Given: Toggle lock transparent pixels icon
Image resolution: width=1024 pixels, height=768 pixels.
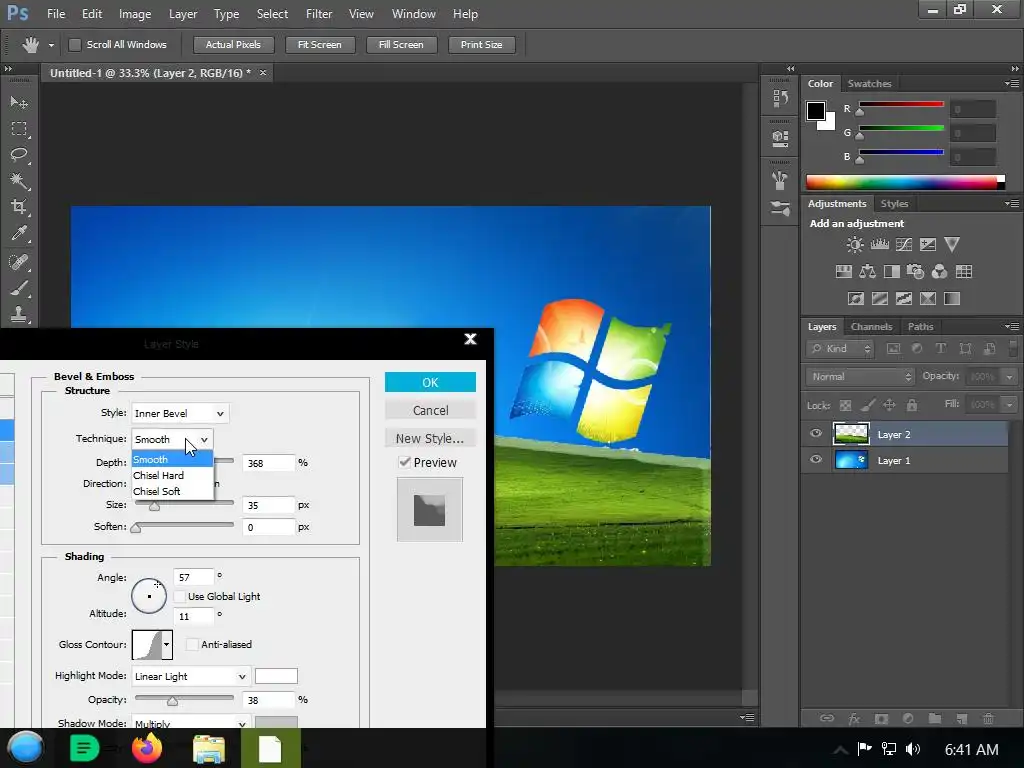Looking at the screenshot, I should click(x=846, y=406).
